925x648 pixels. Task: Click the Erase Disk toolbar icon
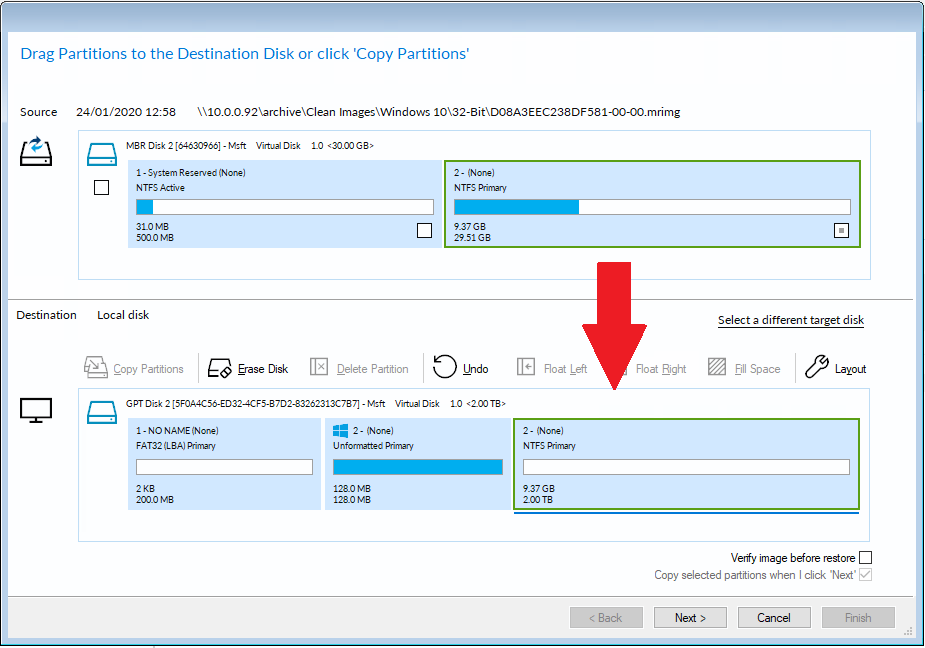(x=220, y=368)
